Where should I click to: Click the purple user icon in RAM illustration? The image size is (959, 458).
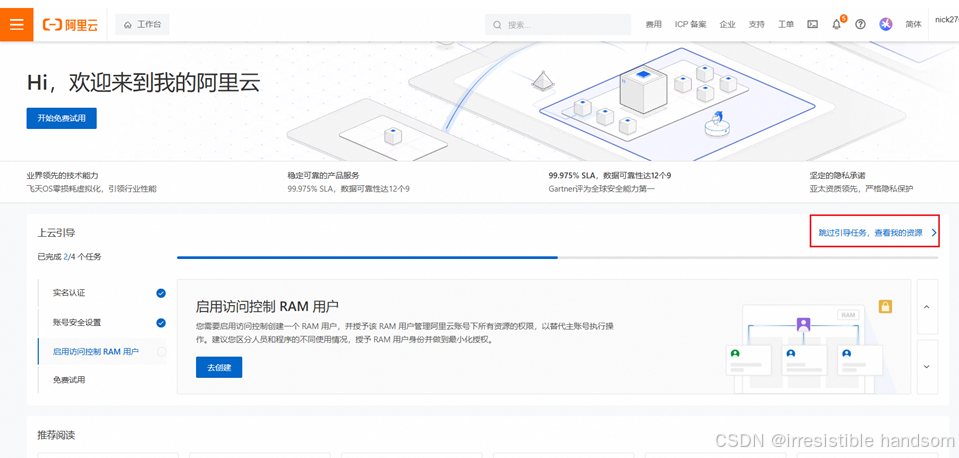[803, 324]
